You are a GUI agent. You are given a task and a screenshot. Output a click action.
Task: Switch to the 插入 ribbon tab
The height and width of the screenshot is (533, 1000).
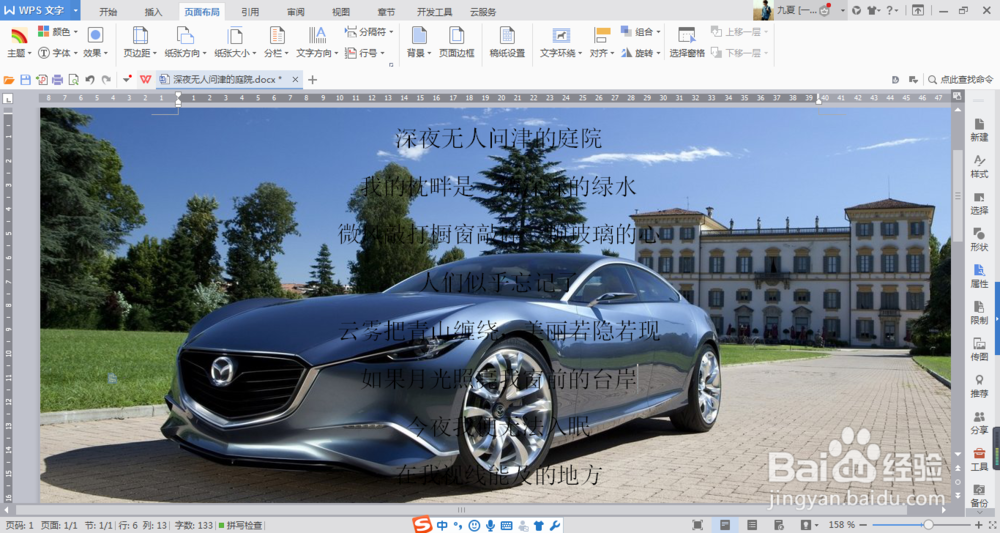[x=153, y=11]
